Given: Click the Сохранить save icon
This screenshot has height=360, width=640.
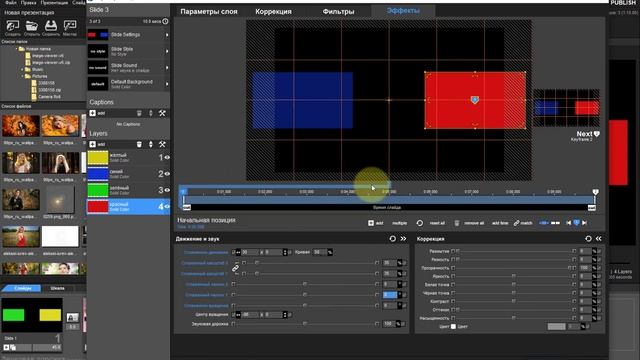Looking at the screenshot, I should [x=51, y=26].
